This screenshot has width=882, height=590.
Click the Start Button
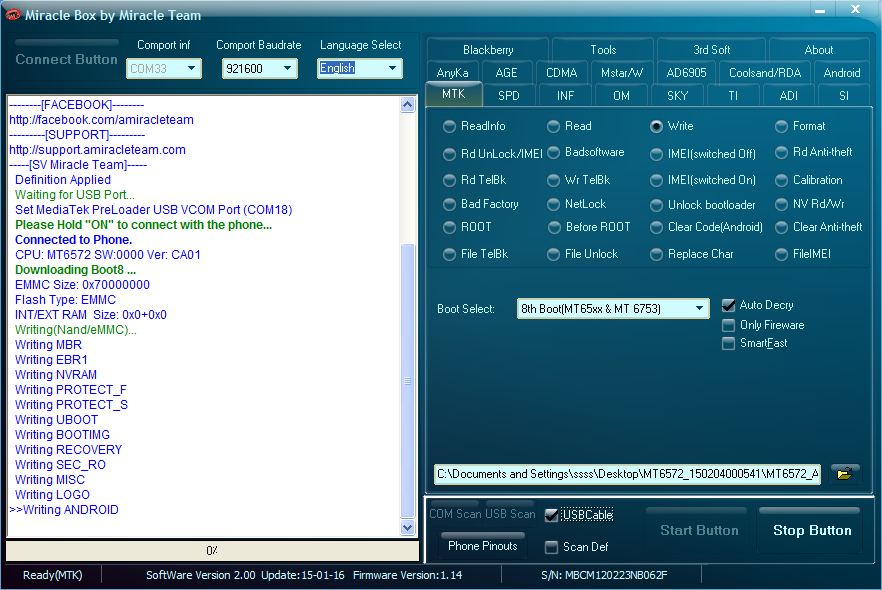(699, 530)
